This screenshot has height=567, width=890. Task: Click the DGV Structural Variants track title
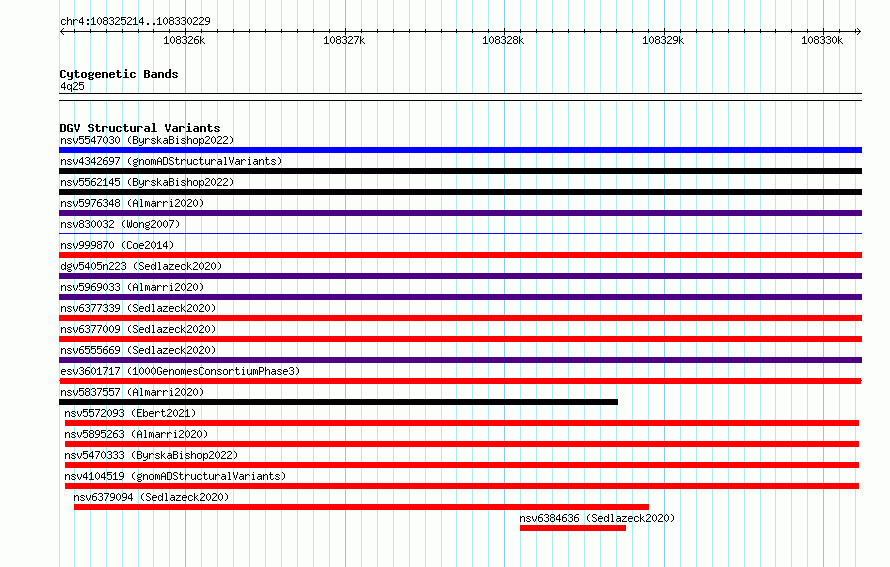coord(140,128)
